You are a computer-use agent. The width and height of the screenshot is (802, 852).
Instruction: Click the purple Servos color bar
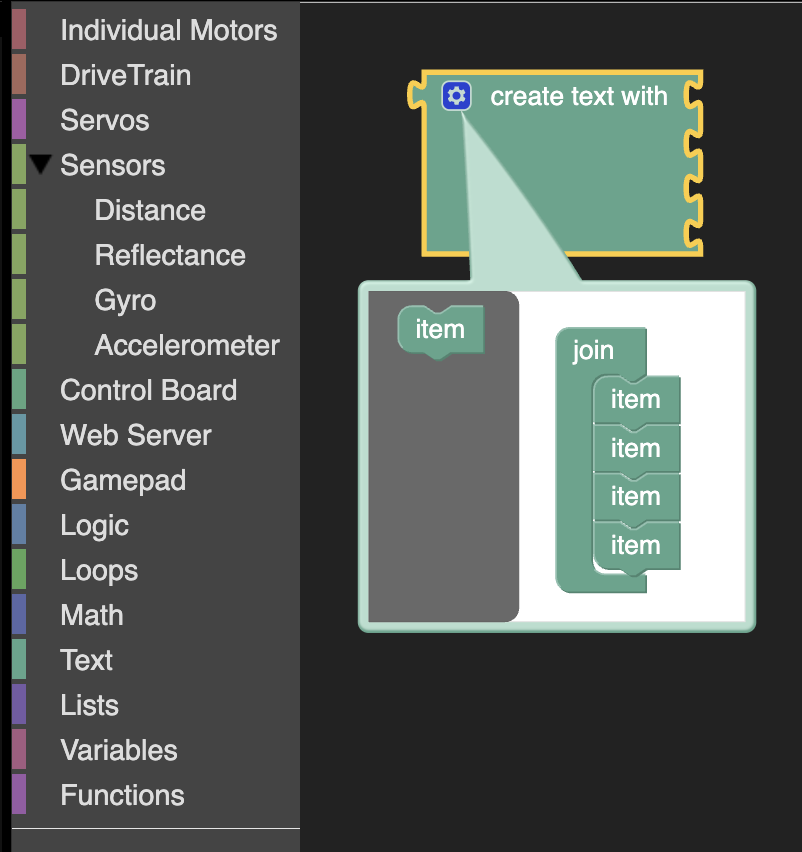tap(19, 119)
